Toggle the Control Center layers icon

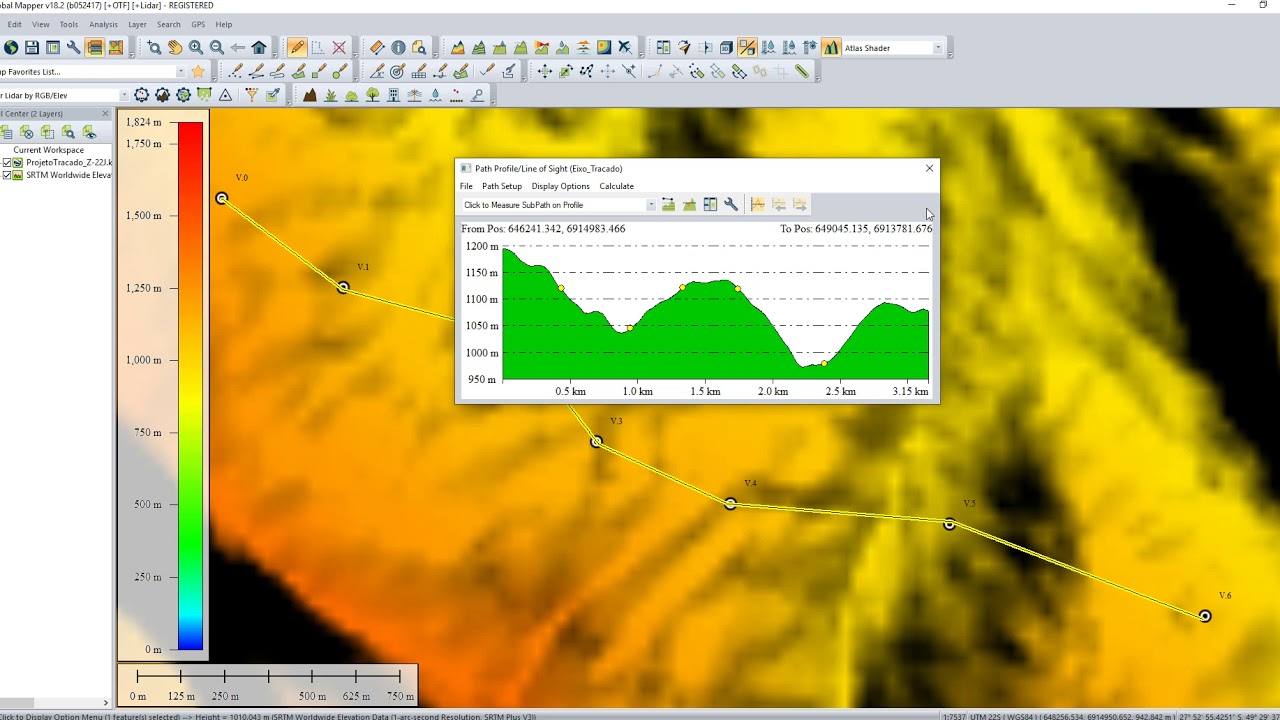[x=95, y=47]
